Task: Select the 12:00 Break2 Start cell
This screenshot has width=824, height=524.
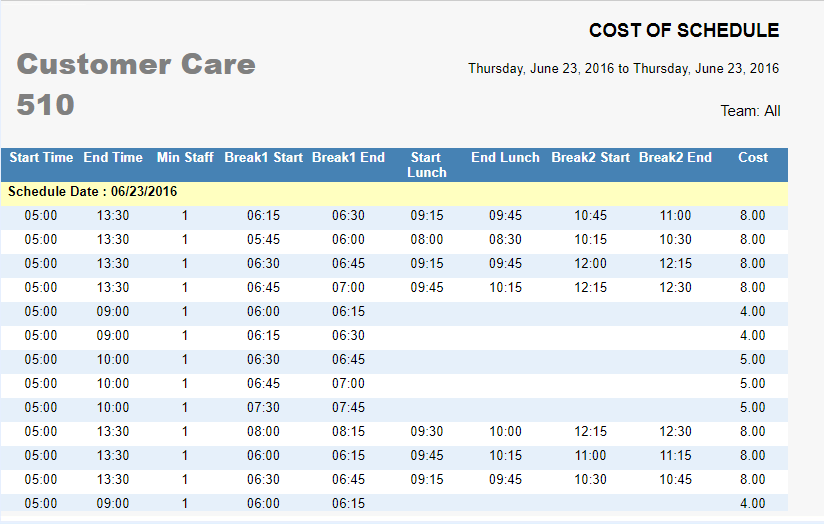Action: [x=590, y=264]
